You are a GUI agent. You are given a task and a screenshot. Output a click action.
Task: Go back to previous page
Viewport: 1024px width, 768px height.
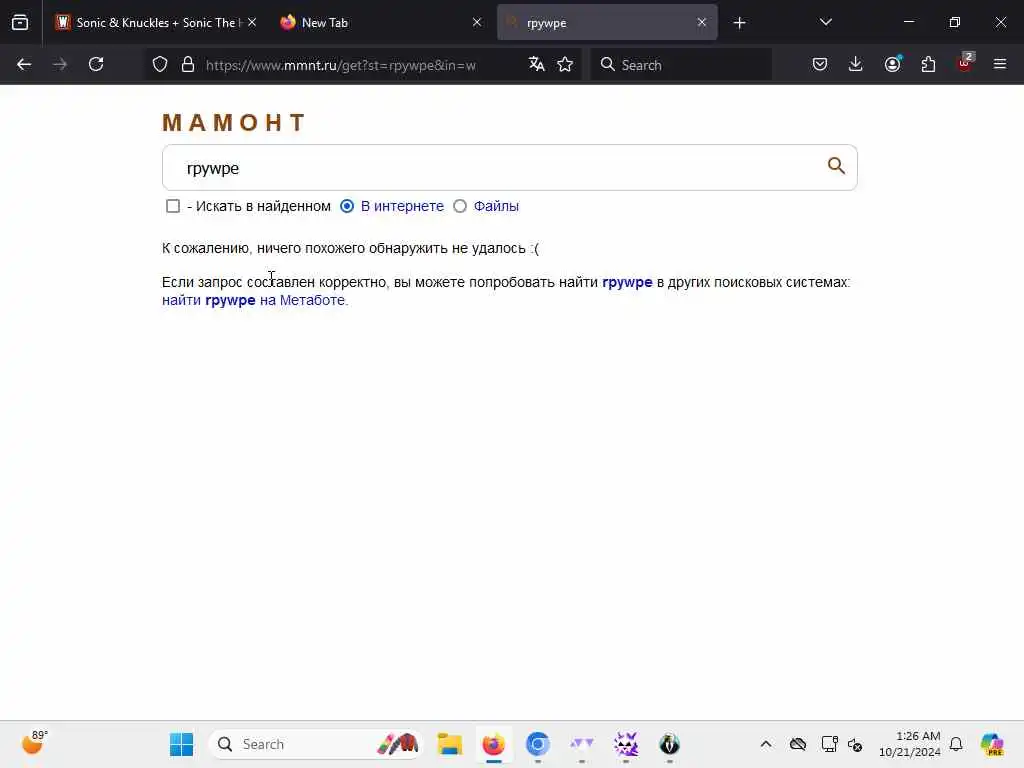pos(24,64)
